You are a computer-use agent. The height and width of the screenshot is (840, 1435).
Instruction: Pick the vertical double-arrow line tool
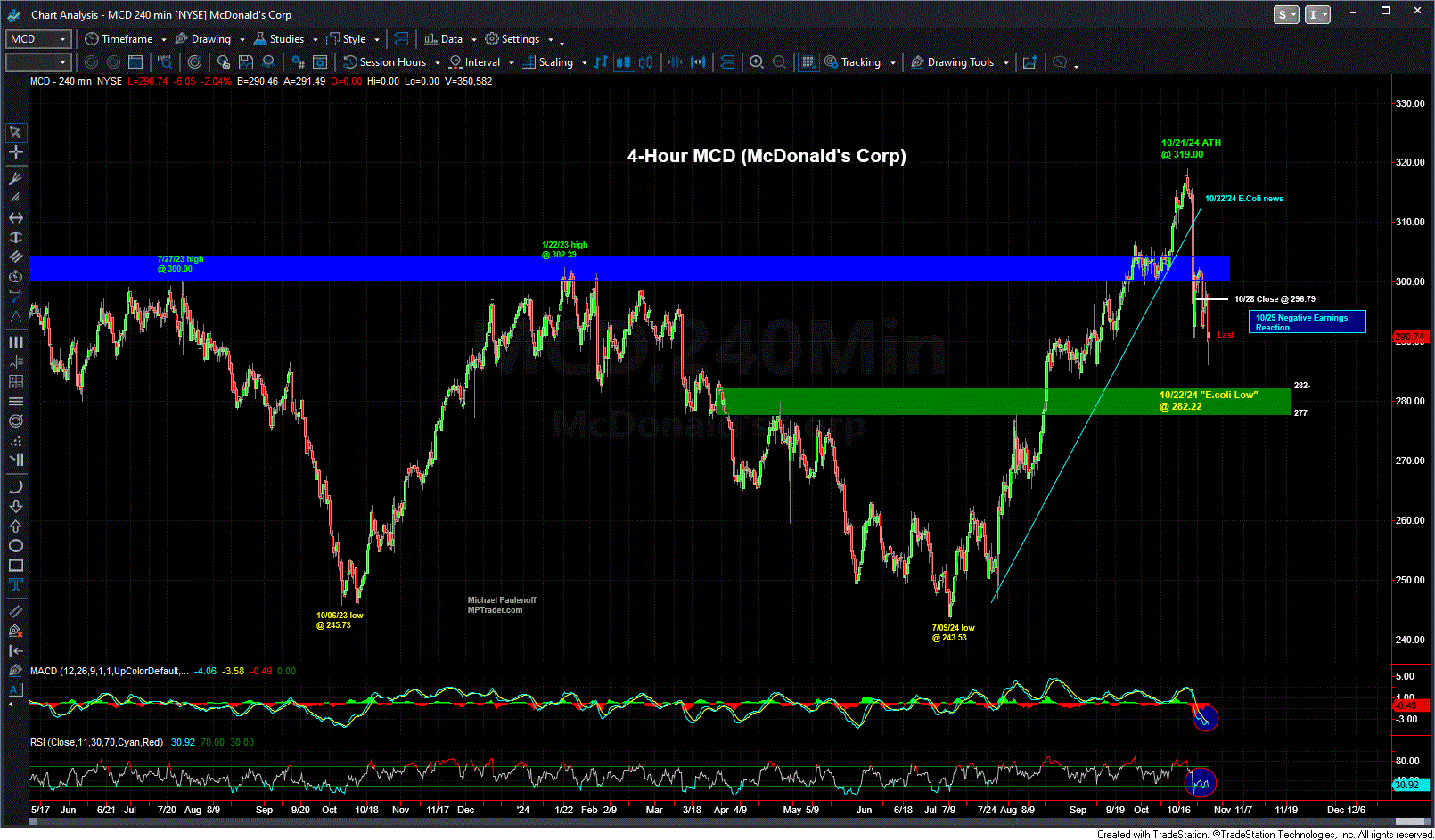[15, 237]
